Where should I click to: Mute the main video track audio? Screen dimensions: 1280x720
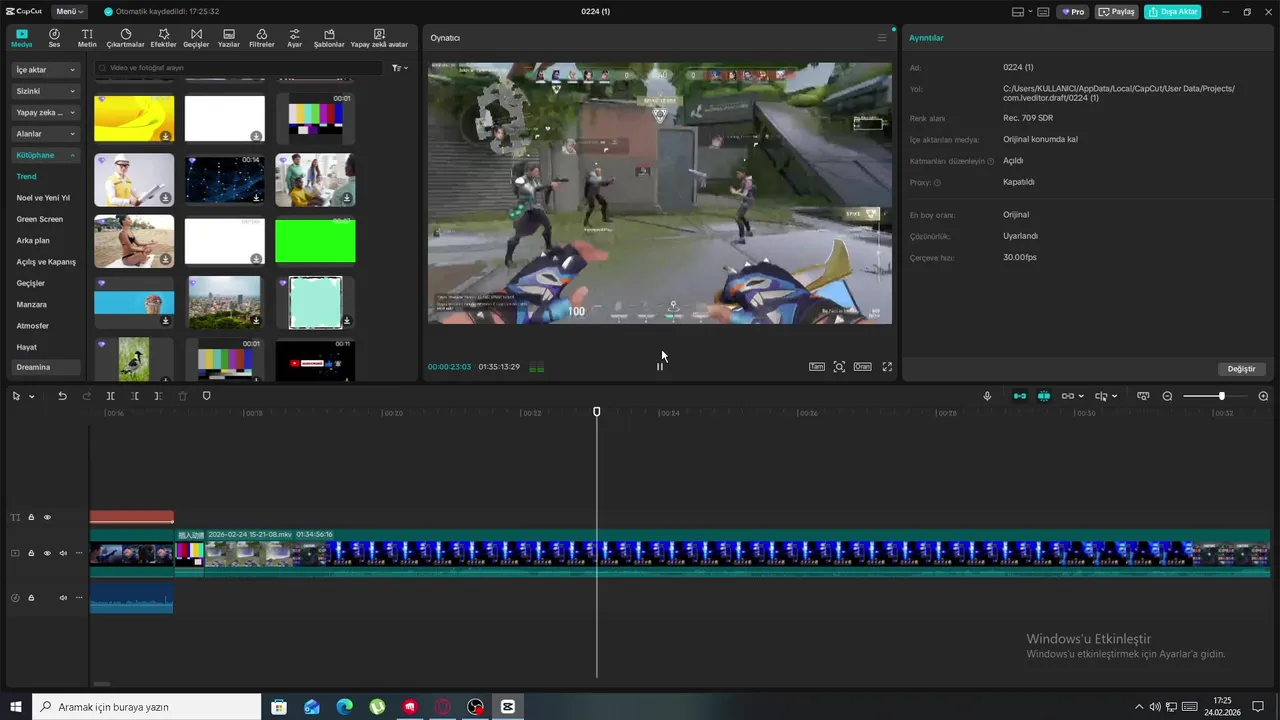[x=63, y=553]
